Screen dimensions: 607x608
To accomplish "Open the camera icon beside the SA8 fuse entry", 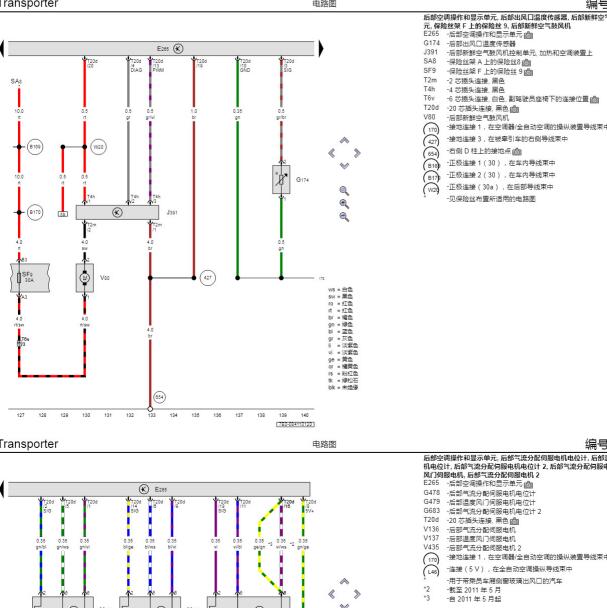I will [x=526, y=62].
